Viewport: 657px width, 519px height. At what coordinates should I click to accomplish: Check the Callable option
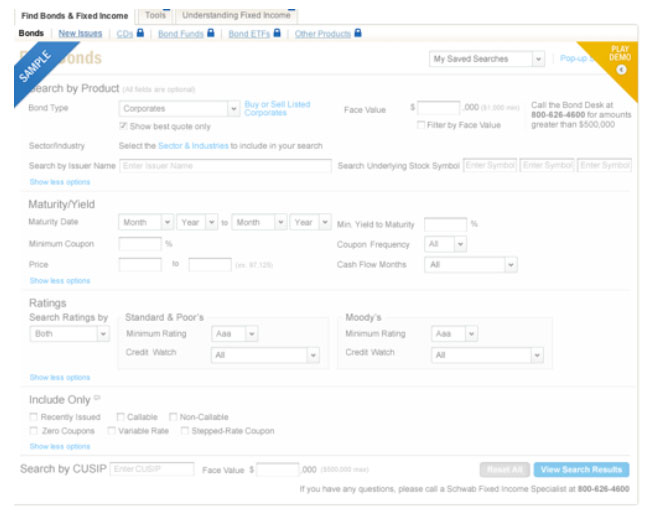[121, 417]
